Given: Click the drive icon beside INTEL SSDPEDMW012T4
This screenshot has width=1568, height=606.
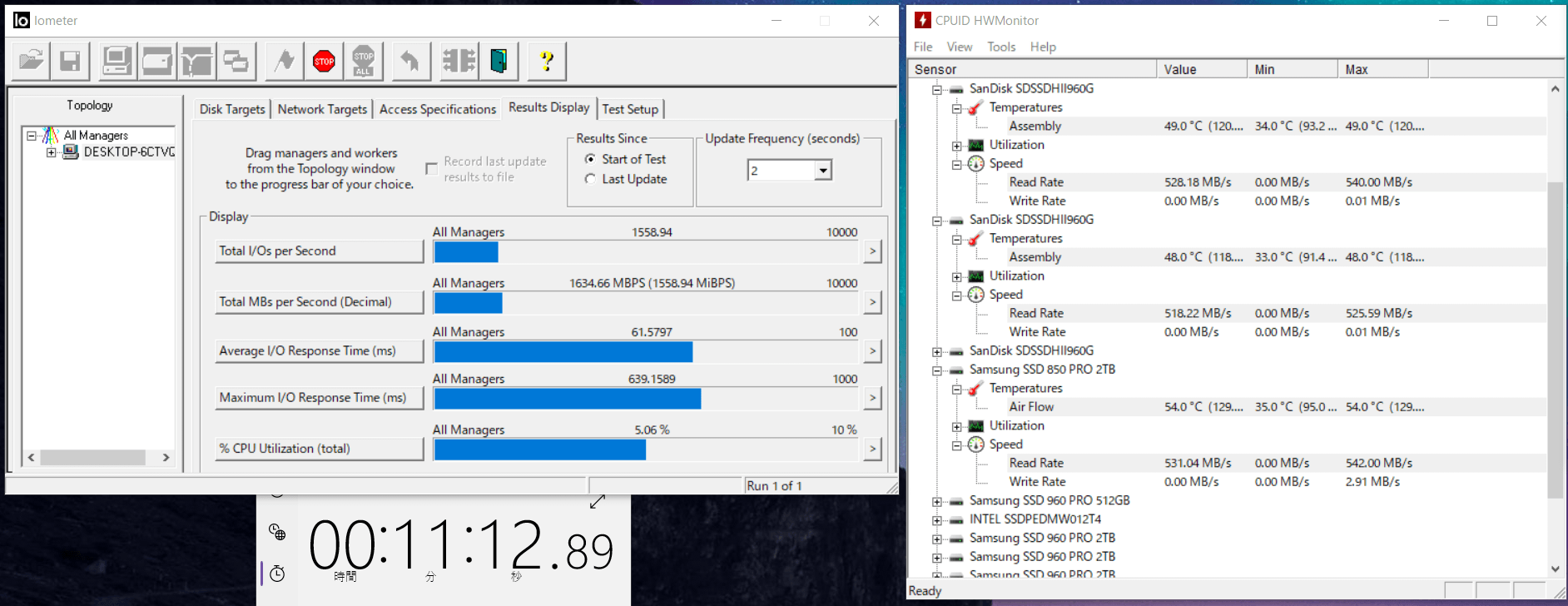Looking at the screenshot, I should (956, 519).
